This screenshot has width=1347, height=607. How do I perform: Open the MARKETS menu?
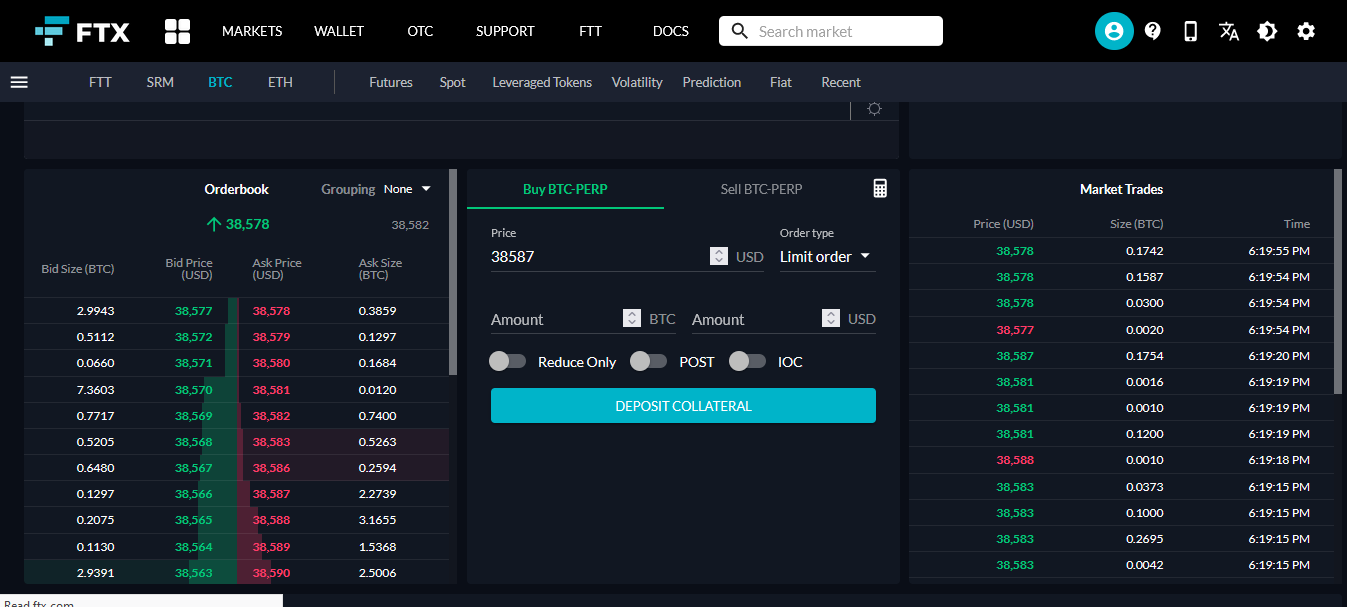click(252, 31)
